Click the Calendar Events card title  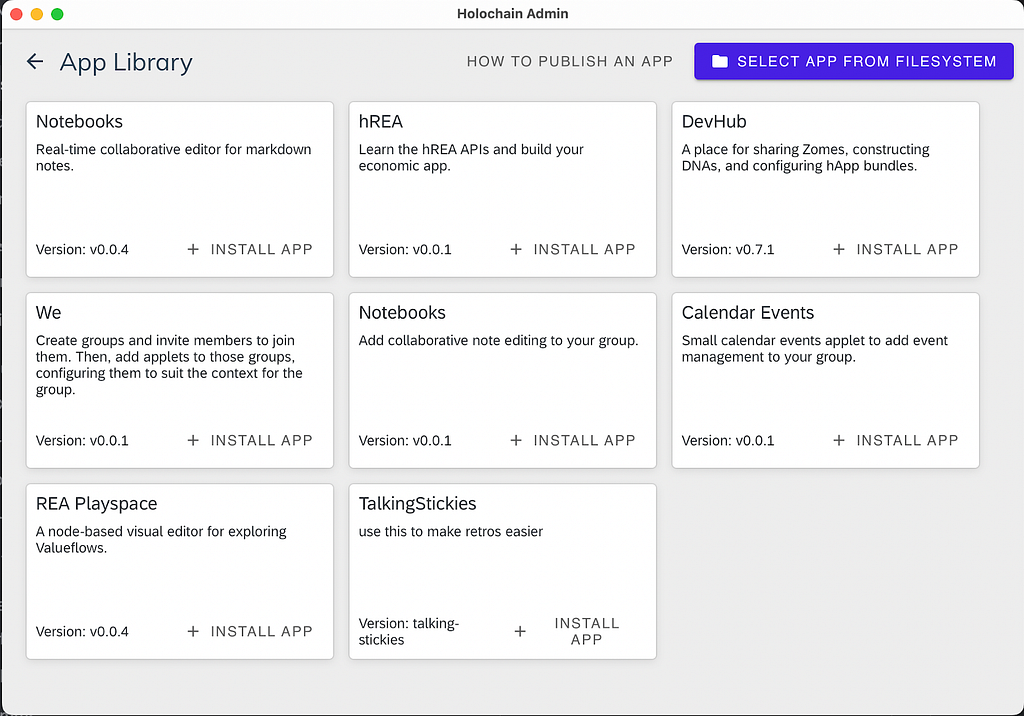click(748, 312)
